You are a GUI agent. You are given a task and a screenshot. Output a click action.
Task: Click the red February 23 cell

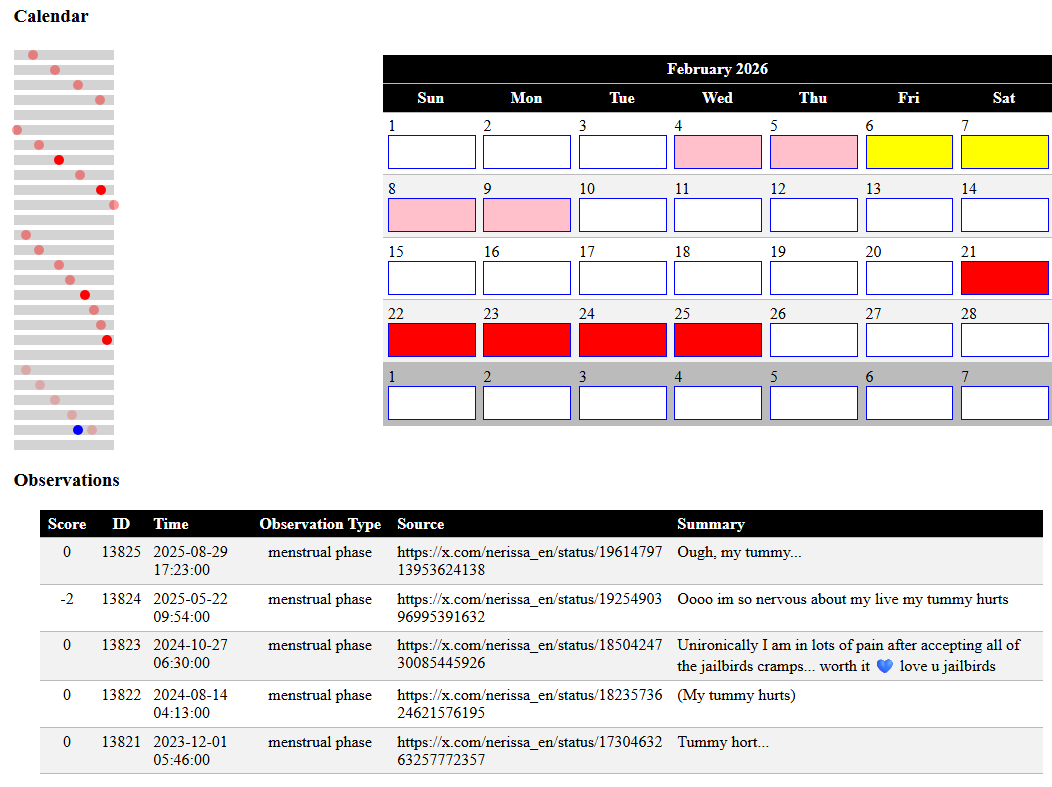(527, 340)
